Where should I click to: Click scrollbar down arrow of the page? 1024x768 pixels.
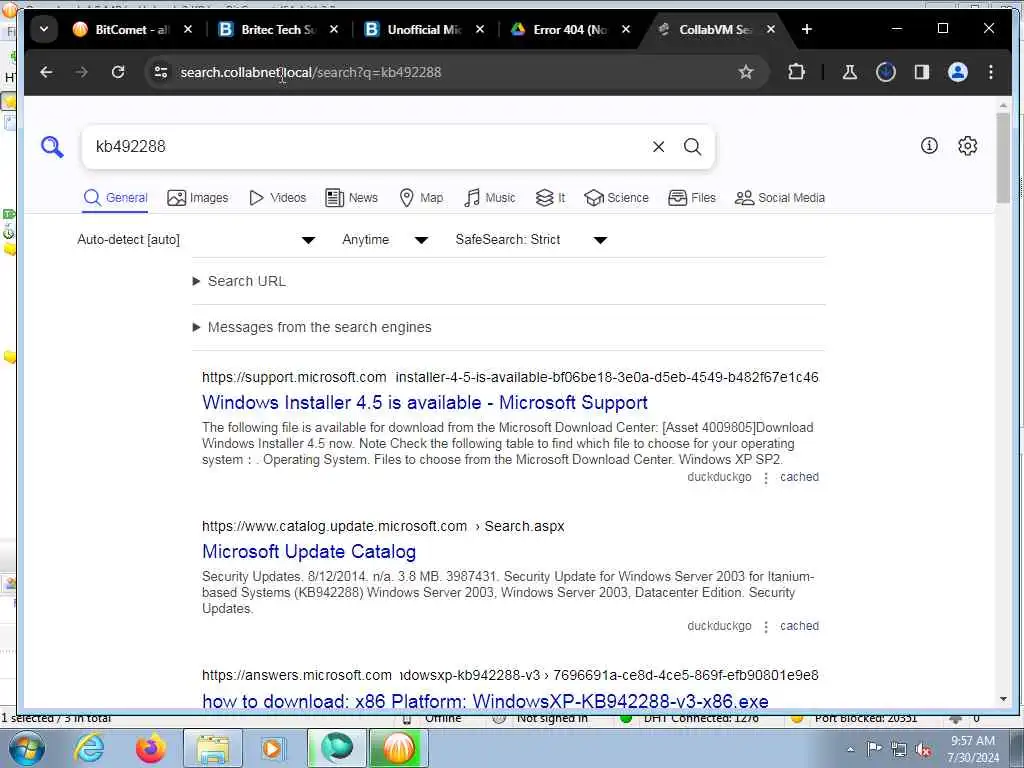pos(1002,699)
